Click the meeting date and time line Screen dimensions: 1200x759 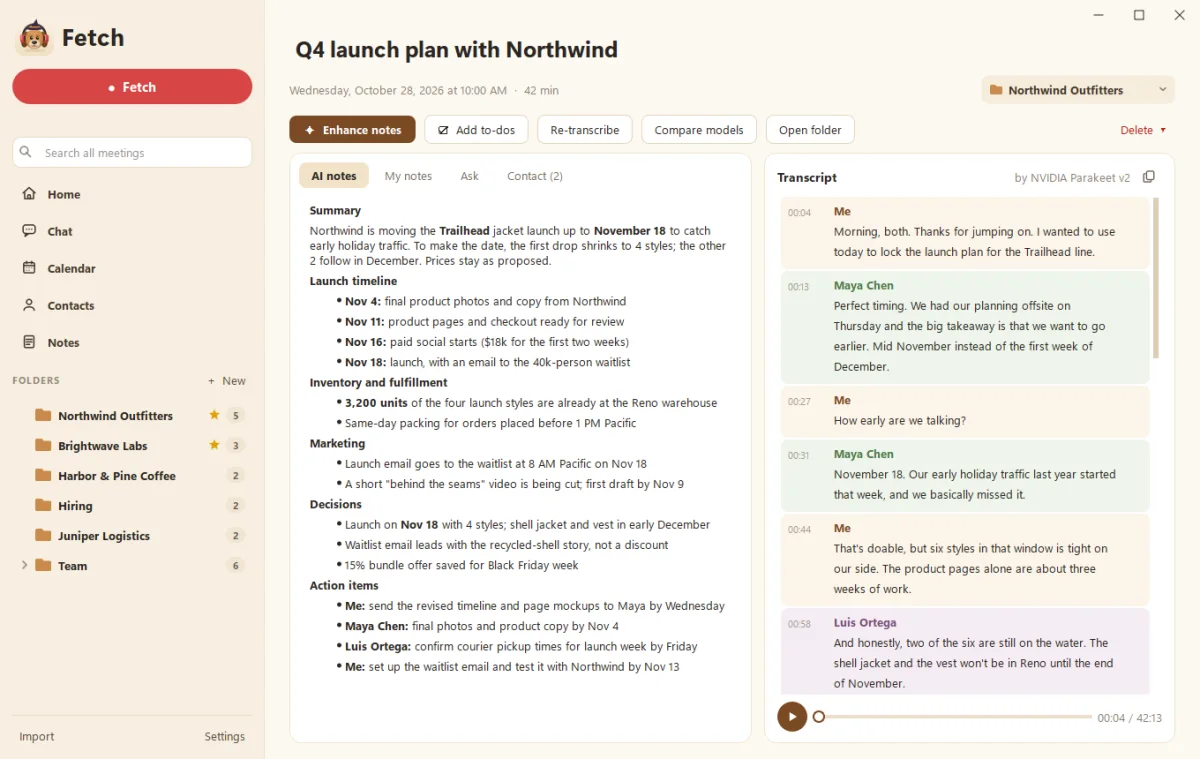[x=424, y=90]
